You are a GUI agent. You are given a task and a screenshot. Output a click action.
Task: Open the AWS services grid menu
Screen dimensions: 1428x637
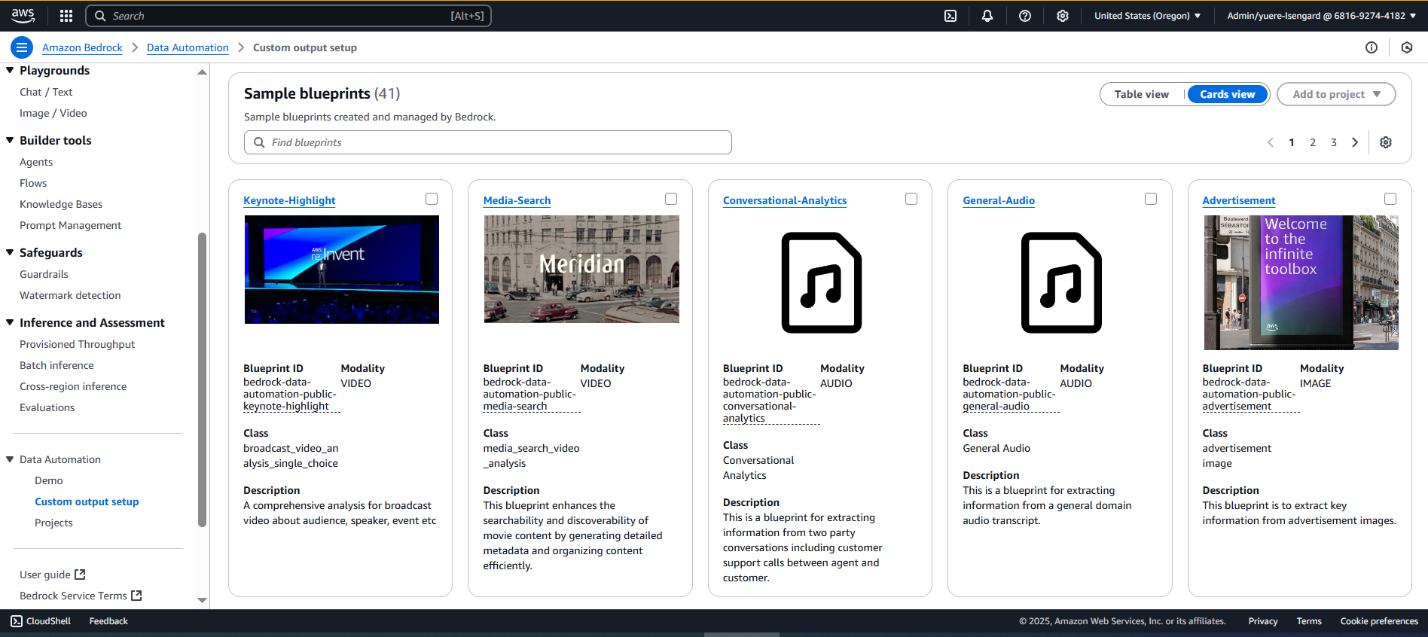coord(66,16)
